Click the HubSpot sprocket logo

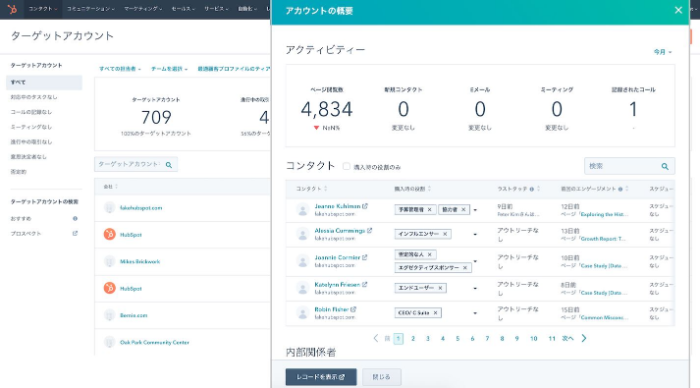(12, 8)
